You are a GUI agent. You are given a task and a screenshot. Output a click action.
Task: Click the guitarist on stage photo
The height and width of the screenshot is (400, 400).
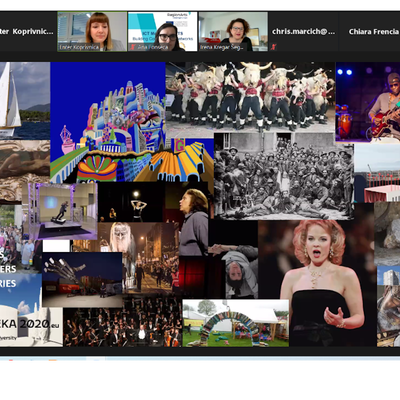click(x=368, y=102)
